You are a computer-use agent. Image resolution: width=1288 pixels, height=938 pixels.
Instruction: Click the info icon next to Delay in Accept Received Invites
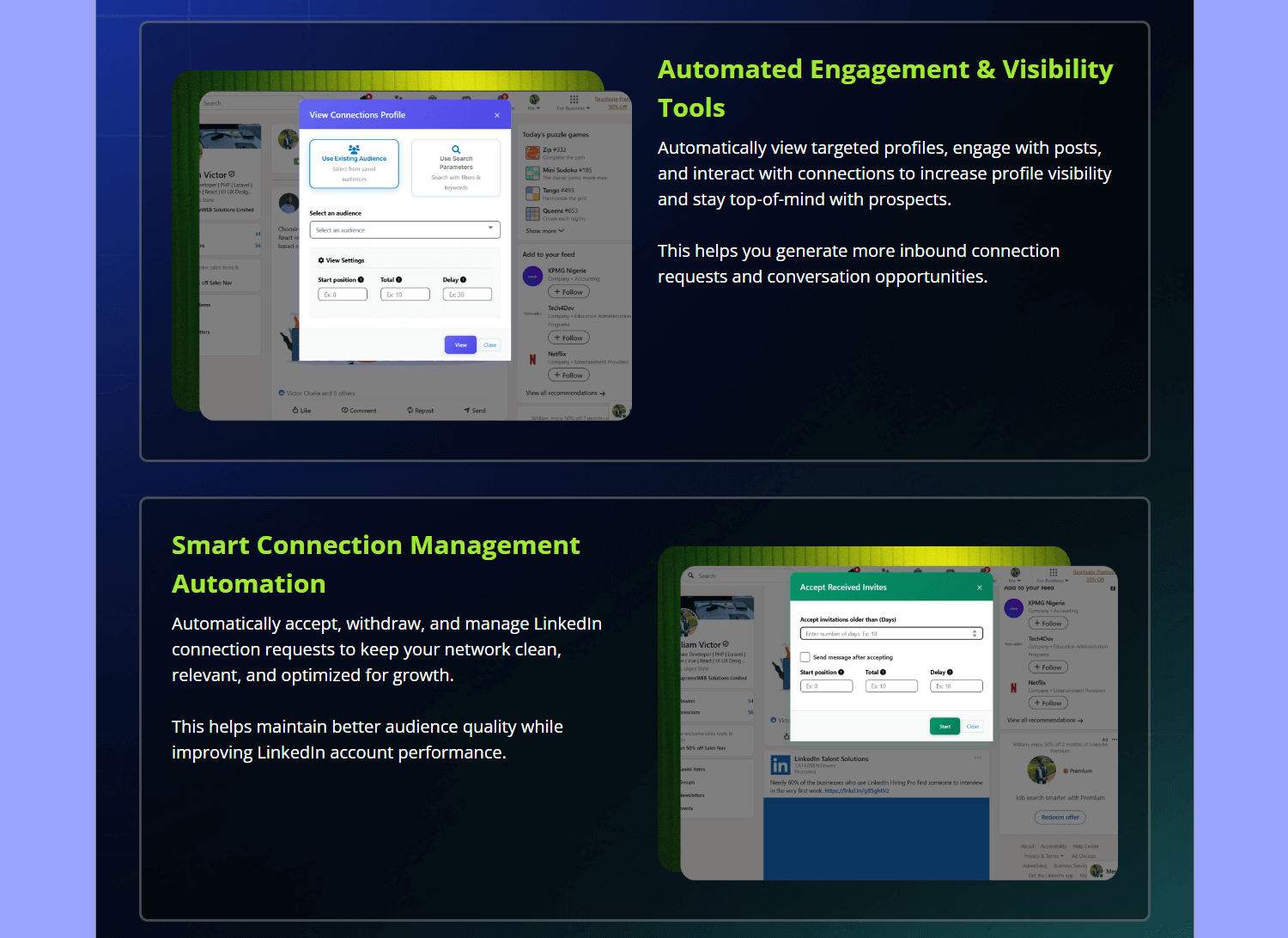click(x=950, y=673)
